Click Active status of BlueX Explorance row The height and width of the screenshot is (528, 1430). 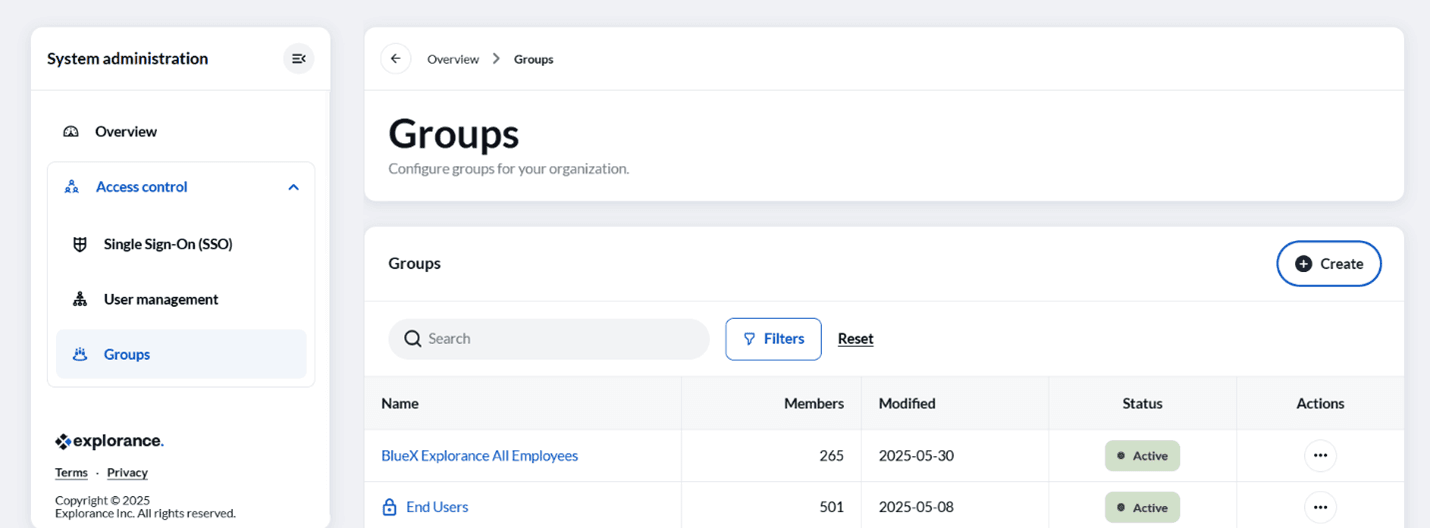1142,456
